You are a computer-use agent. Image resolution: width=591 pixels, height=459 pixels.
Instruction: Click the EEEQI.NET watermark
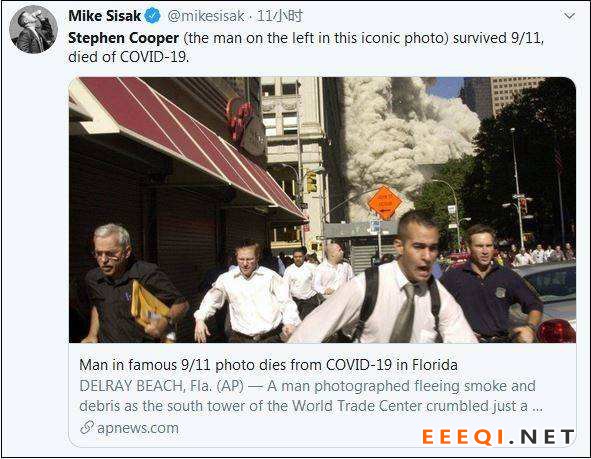(498, 437)
